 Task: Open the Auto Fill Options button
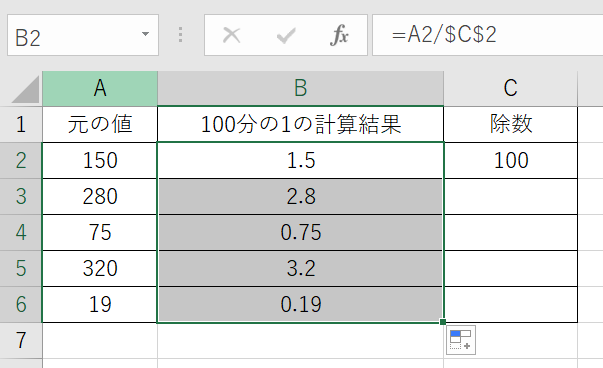coord(461,340)
